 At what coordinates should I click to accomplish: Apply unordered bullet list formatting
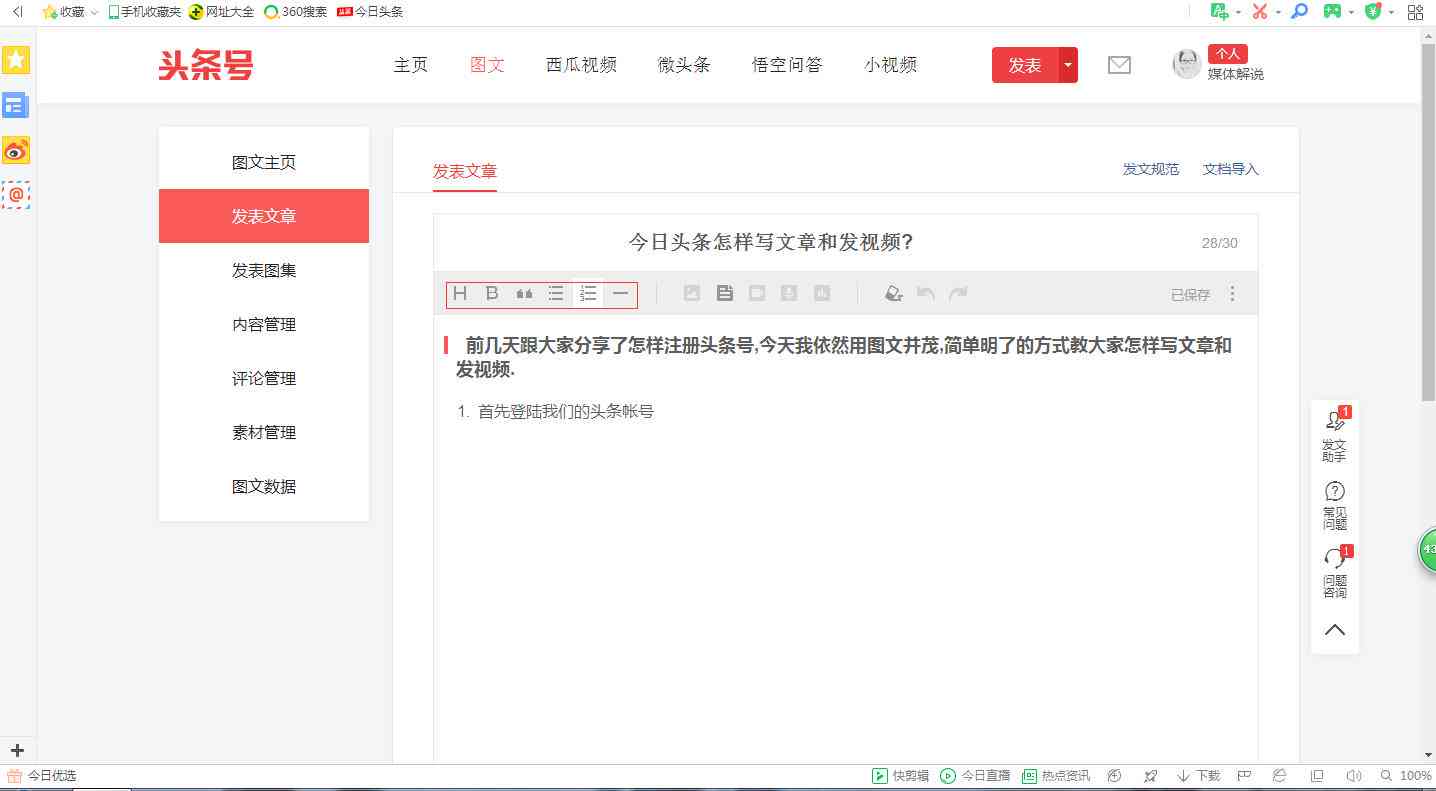pyautogui.click(x=556, y=293)
